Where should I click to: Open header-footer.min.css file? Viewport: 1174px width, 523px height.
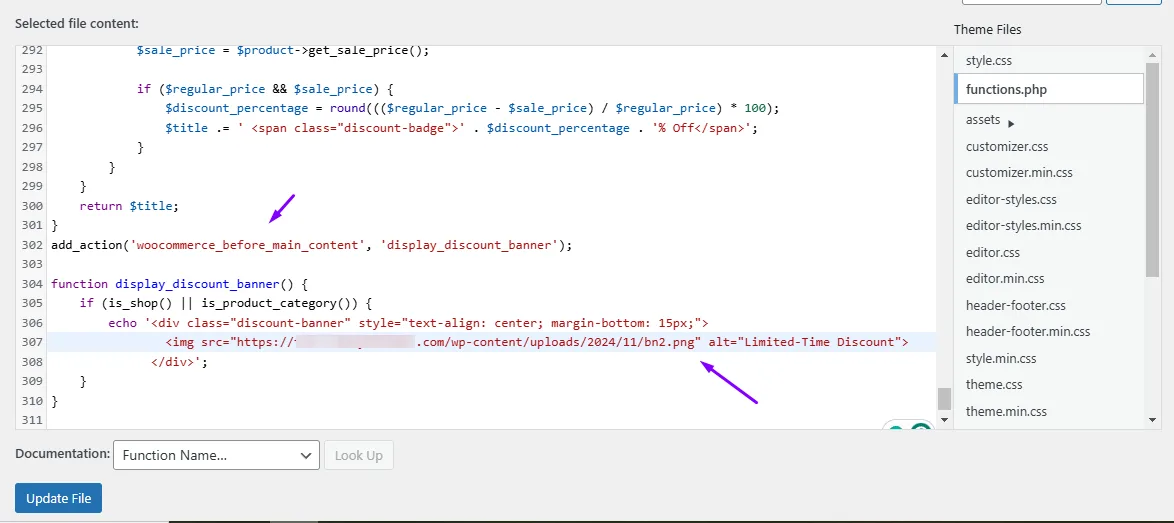[1028, 331]
